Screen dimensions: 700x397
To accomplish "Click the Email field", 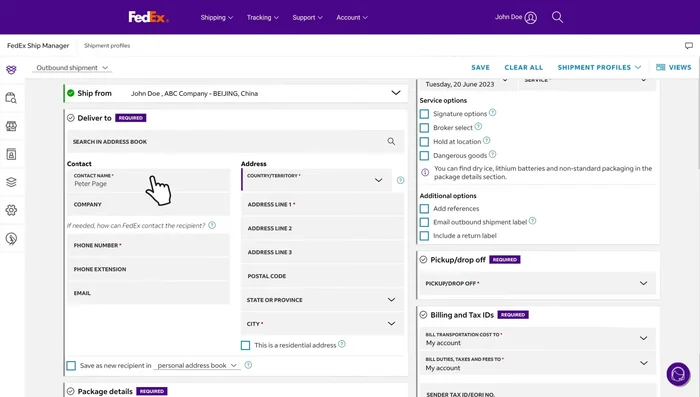I will [148, 293].
